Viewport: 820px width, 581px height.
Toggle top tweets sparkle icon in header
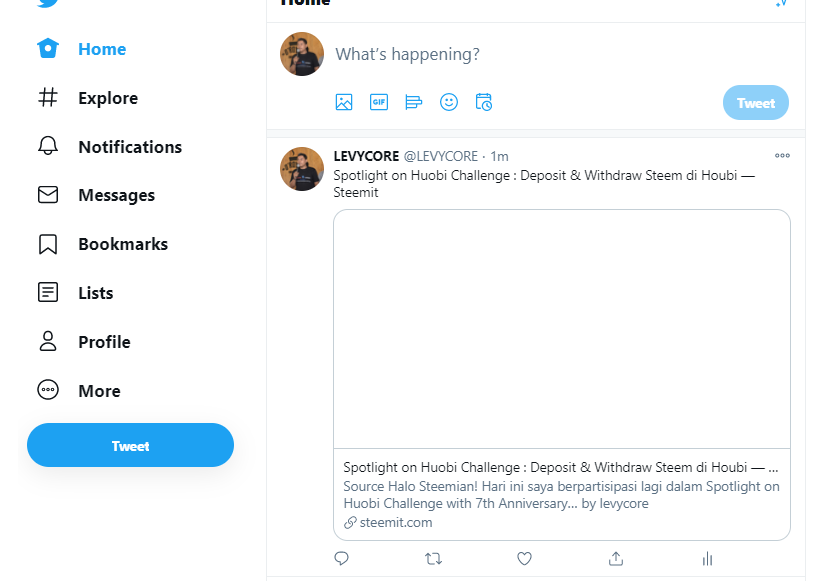(781, 3)
